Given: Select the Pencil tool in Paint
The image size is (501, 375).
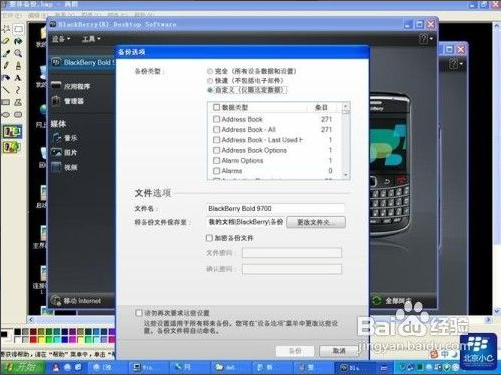Looking at the screenshot, I should pos(6,66).
